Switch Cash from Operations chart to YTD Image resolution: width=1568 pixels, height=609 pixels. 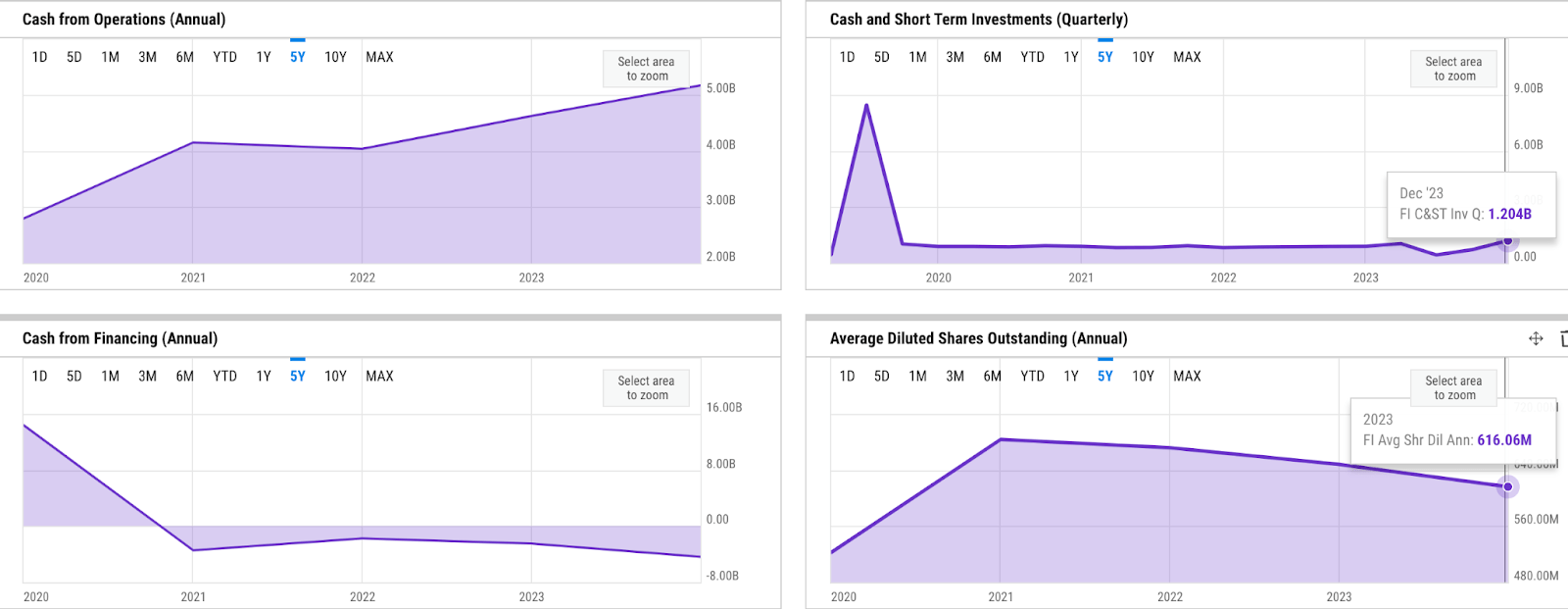(x=224, y=57)
